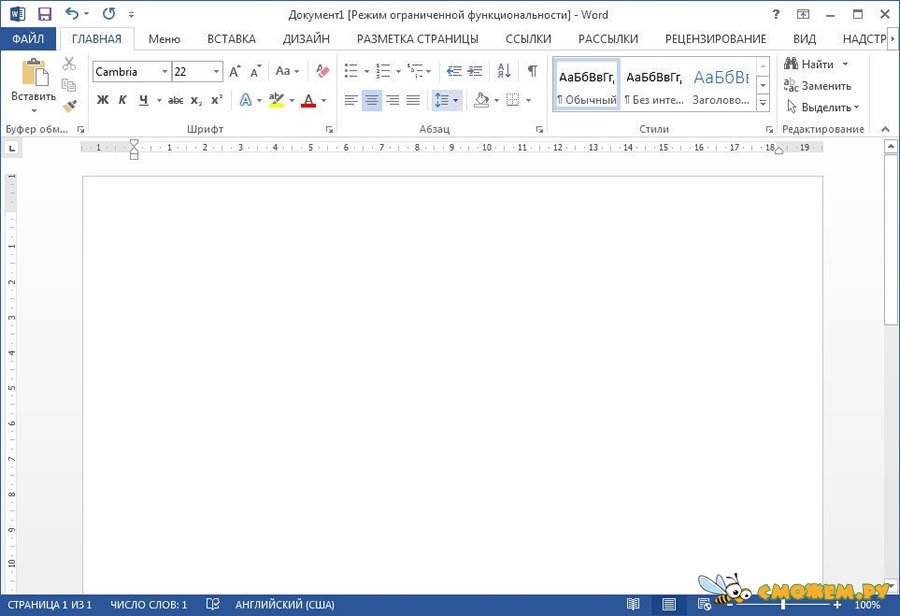
Task: Click the zoom slider in the status bar
Action: pos(783,605)
